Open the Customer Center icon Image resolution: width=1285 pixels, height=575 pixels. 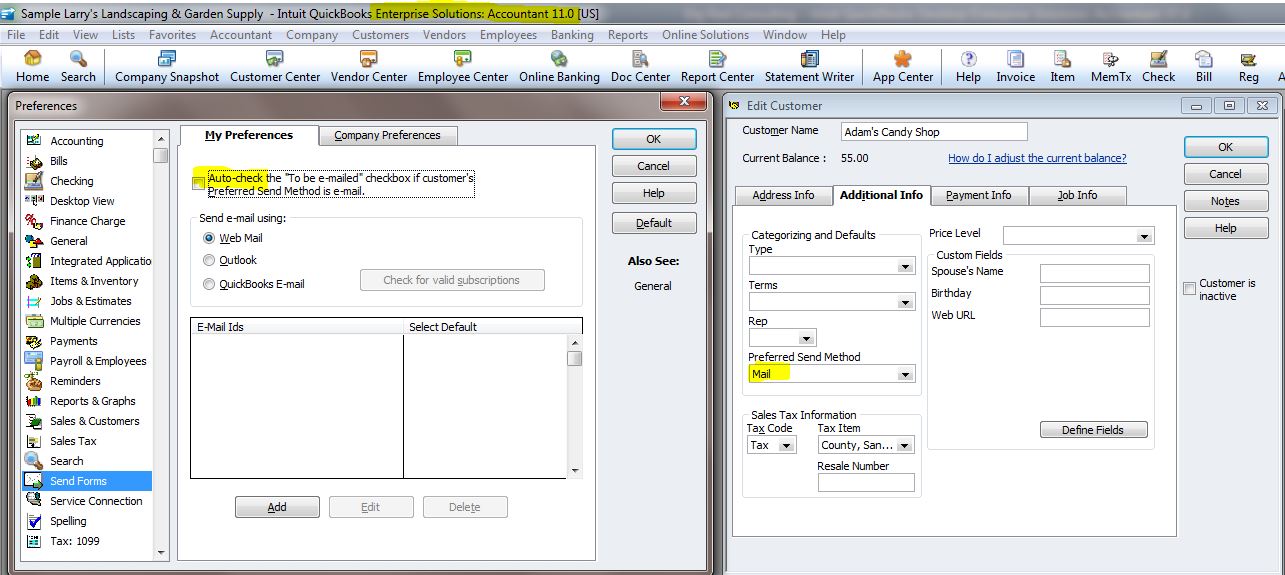click(x=275, y=67)
